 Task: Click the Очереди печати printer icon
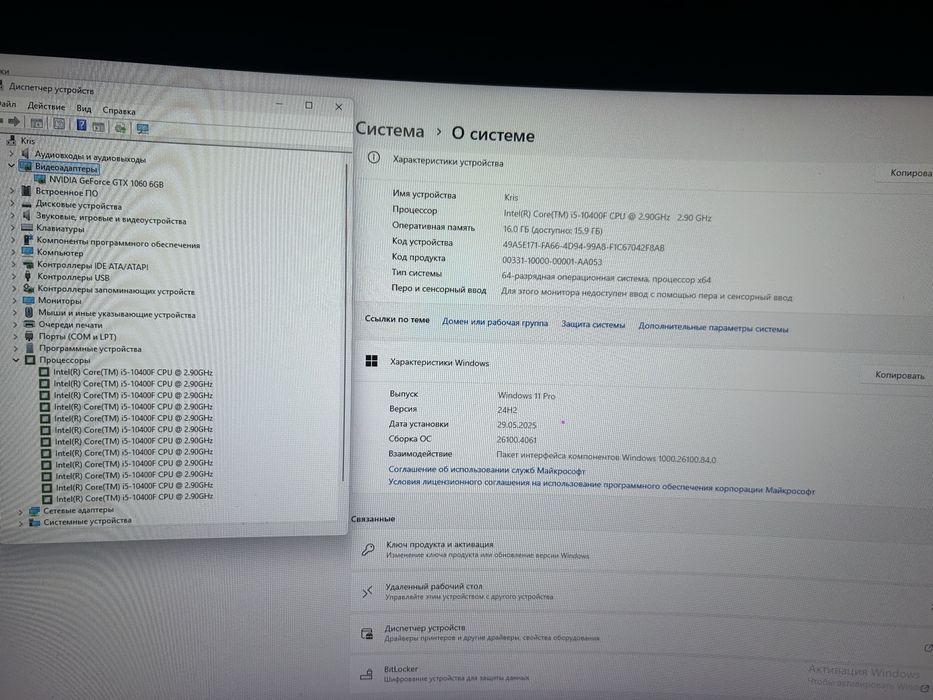coord(29,324)
